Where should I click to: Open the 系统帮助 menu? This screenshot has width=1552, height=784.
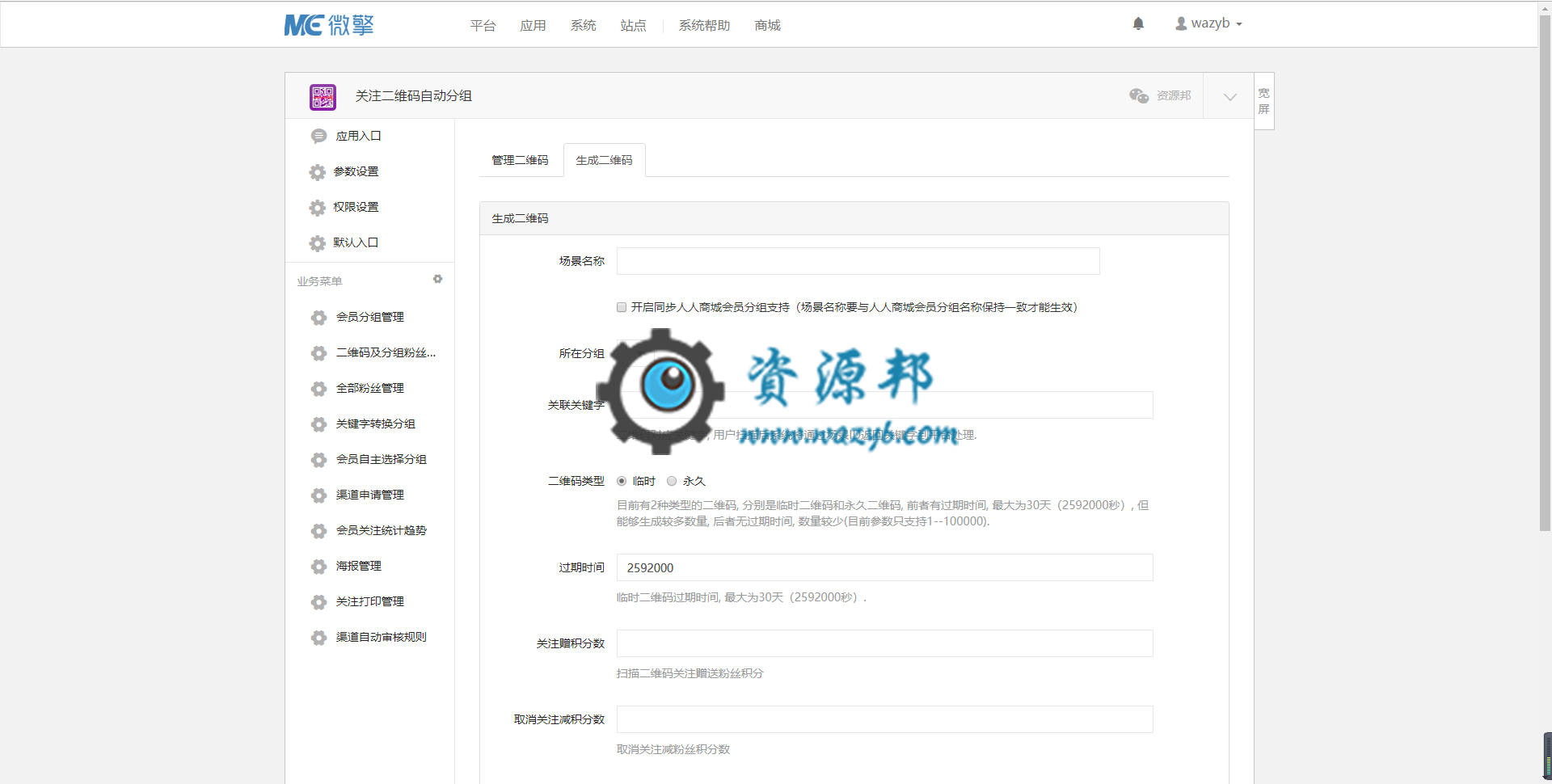pos(704,26)
